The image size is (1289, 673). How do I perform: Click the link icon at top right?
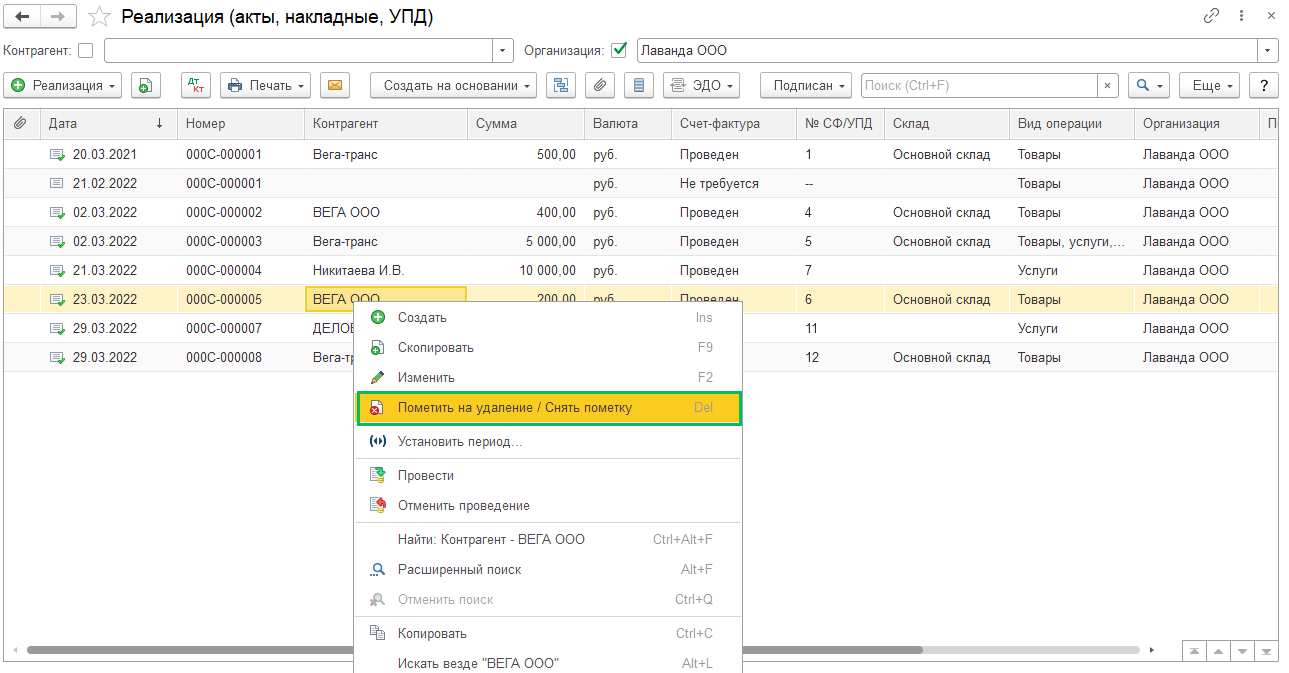coord(1212,16)
